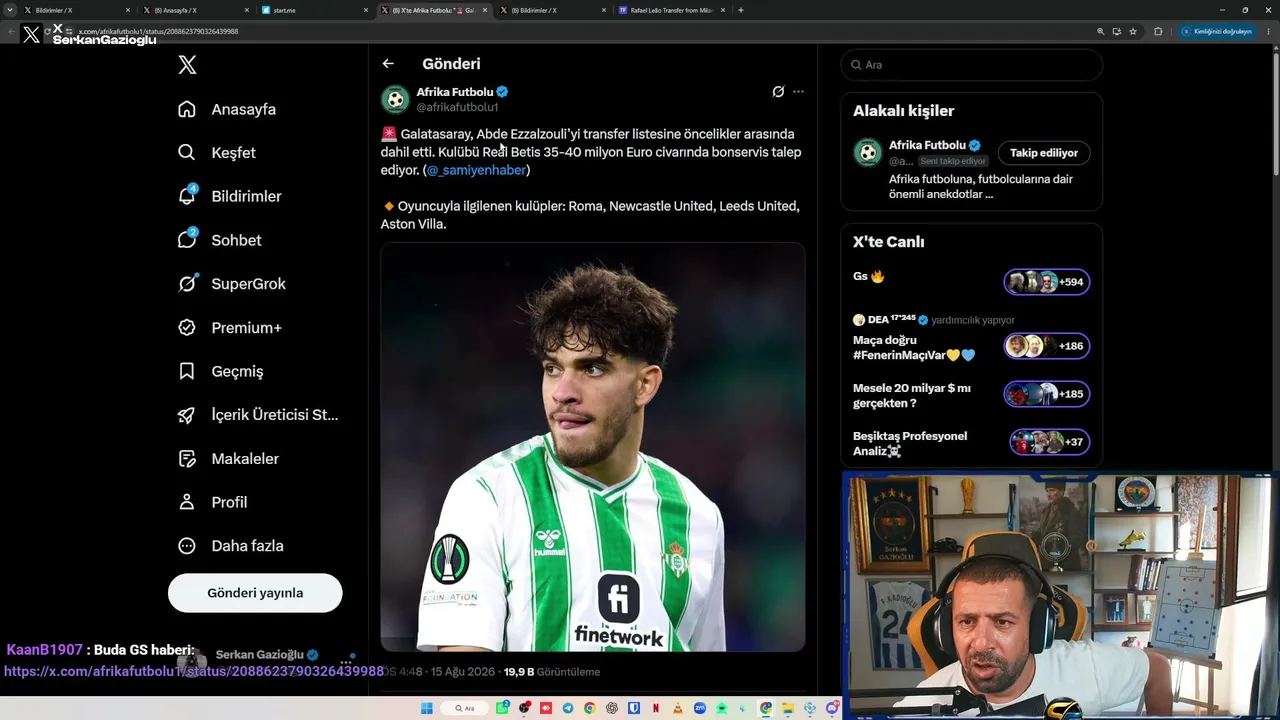Open the @afrikafutbolu1 handle link
Viewport: 1280px width, 720px height.
457,107
